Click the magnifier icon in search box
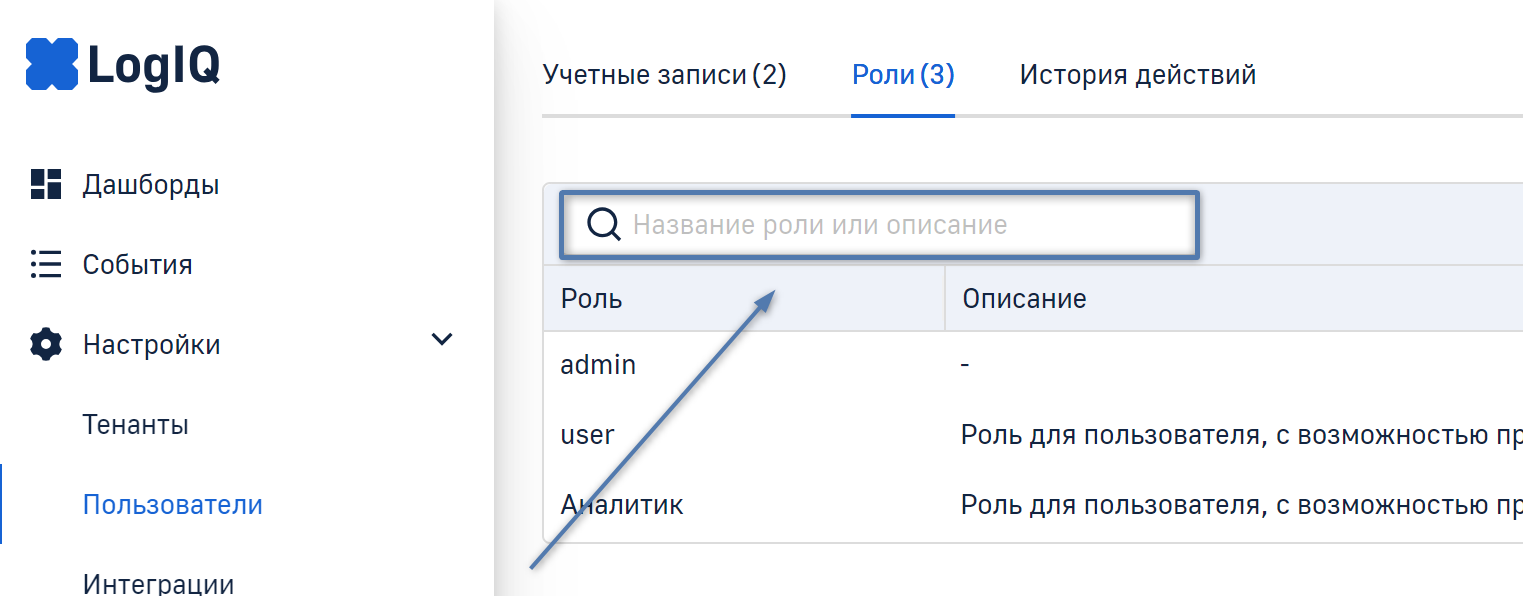Screen dimensions: 1523x596 (x=604, y=225)
